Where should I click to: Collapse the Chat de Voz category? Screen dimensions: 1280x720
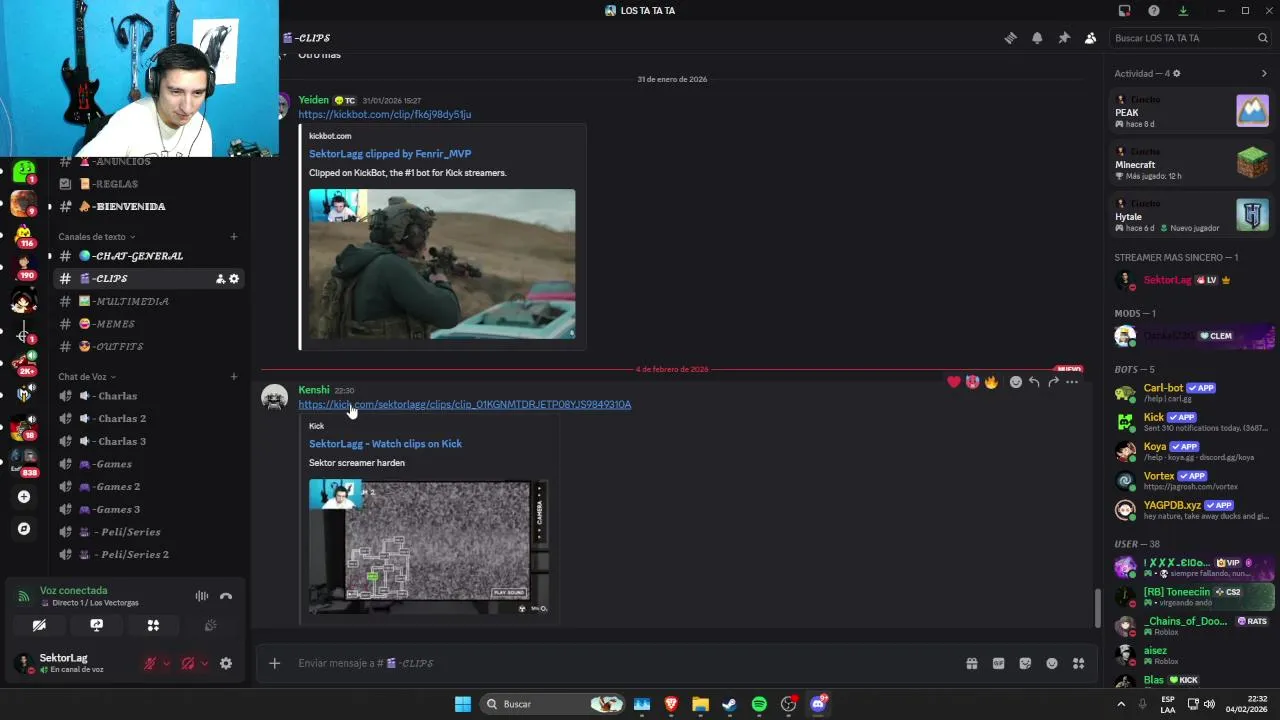tap(86, 377)
